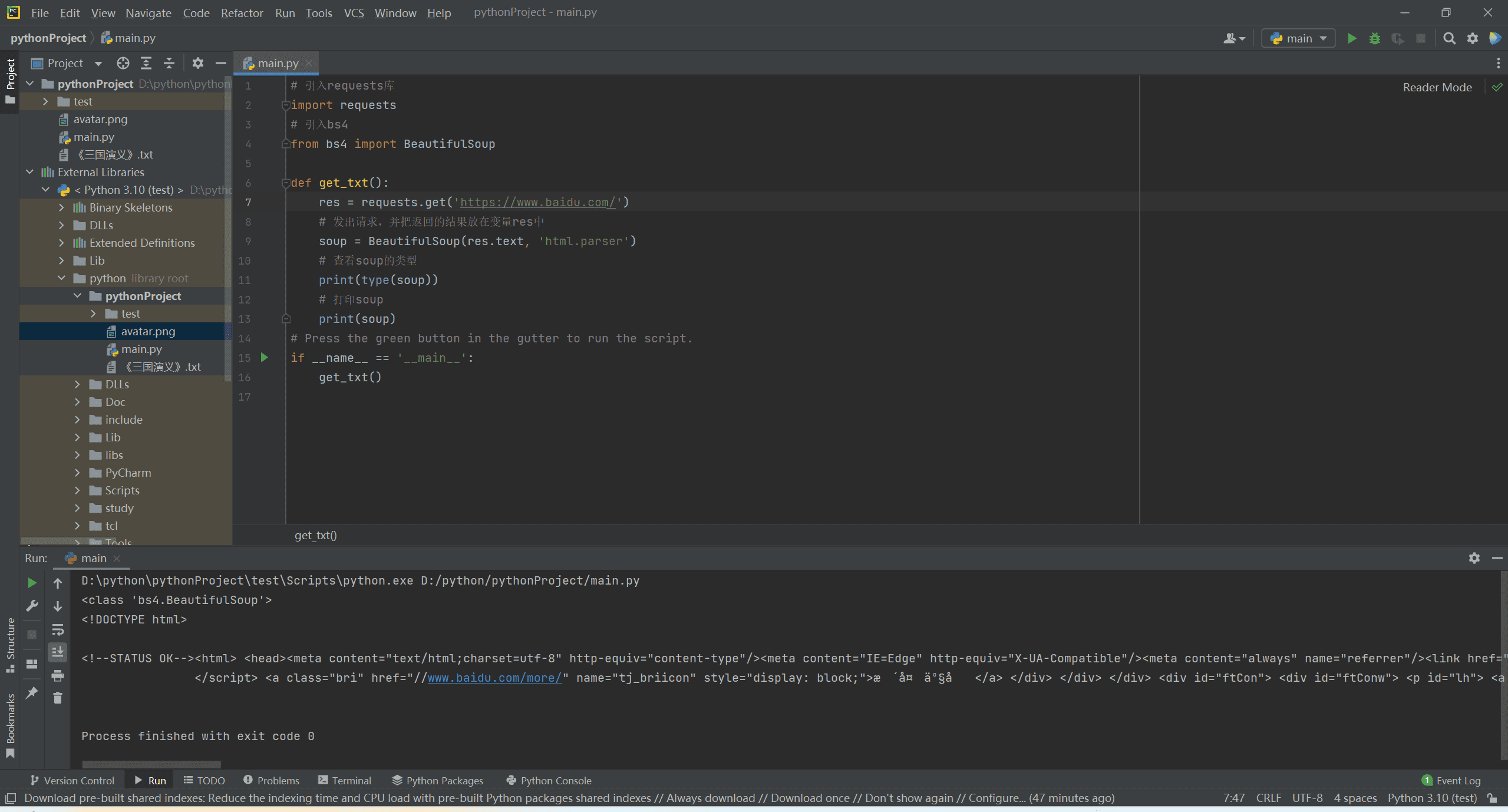Open the code-with-me user icon menu
1508x812 pixels.
tap(1234, 38)
